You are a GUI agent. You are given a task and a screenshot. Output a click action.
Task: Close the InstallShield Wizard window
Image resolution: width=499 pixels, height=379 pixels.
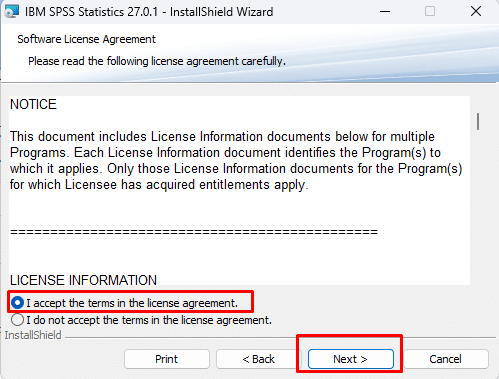point(476,12)
